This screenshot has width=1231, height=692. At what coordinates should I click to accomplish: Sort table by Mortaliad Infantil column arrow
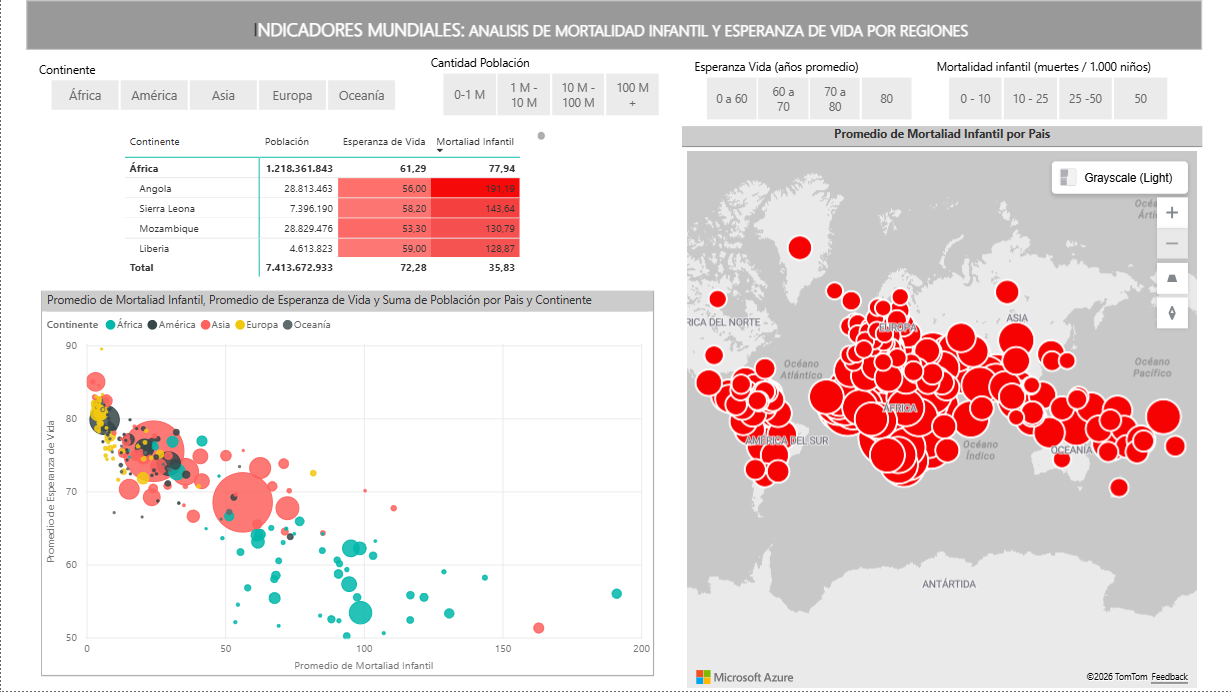(x=440, y=151)
